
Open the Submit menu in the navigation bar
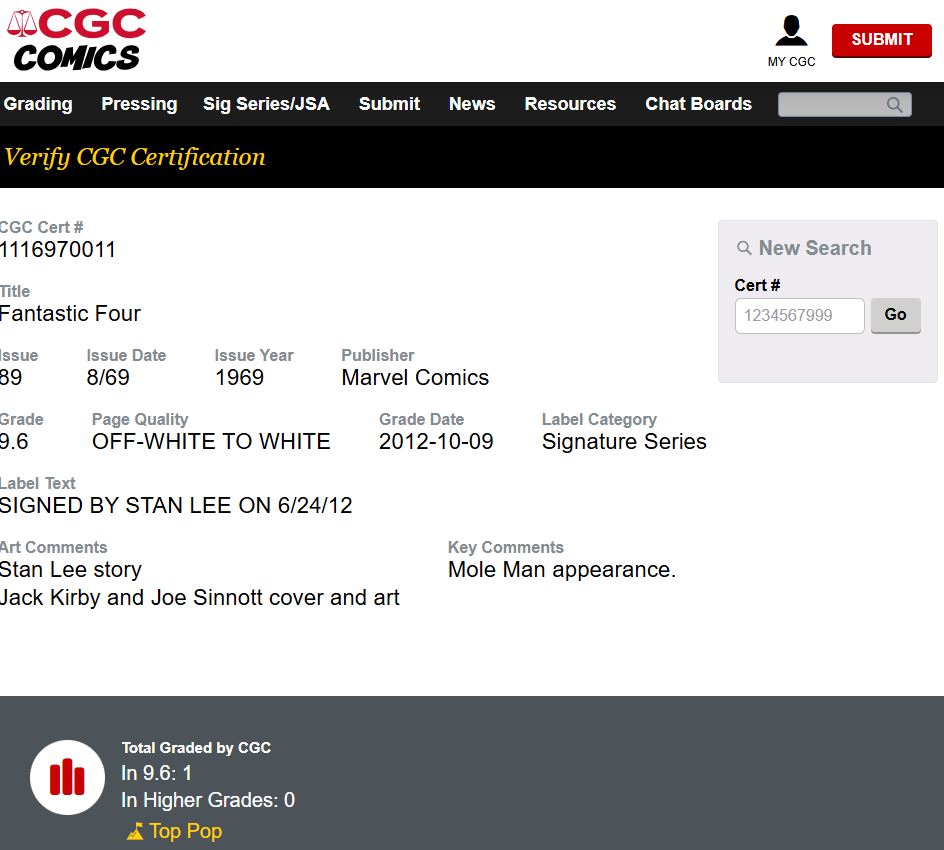click(390, 104)
